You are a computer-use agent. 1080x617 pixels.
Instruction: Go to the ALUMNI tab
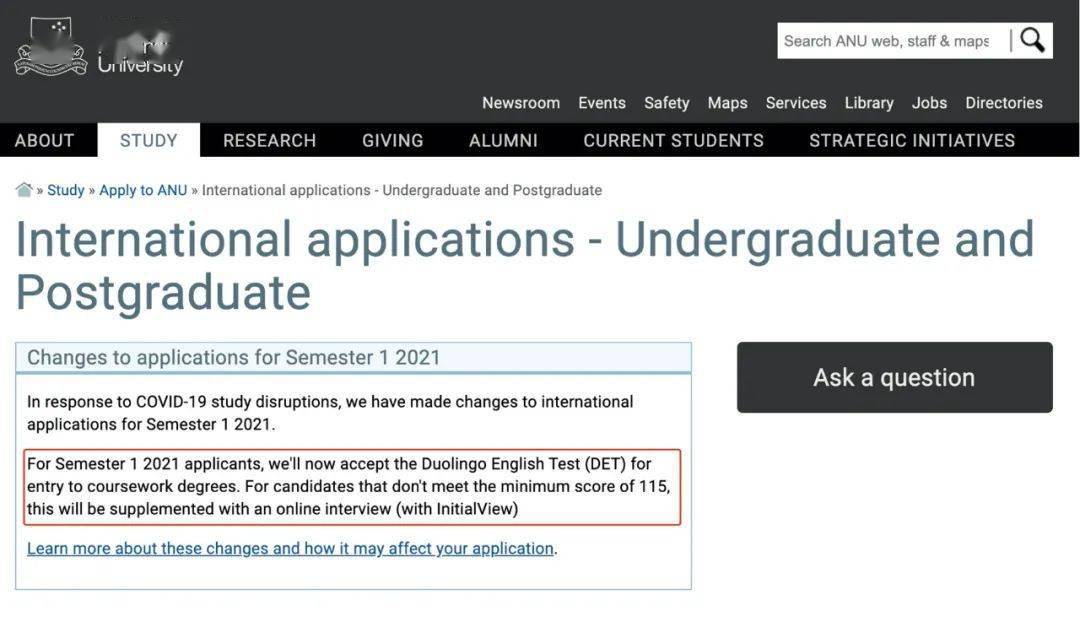pyautogui.click(x=503, y=140)
